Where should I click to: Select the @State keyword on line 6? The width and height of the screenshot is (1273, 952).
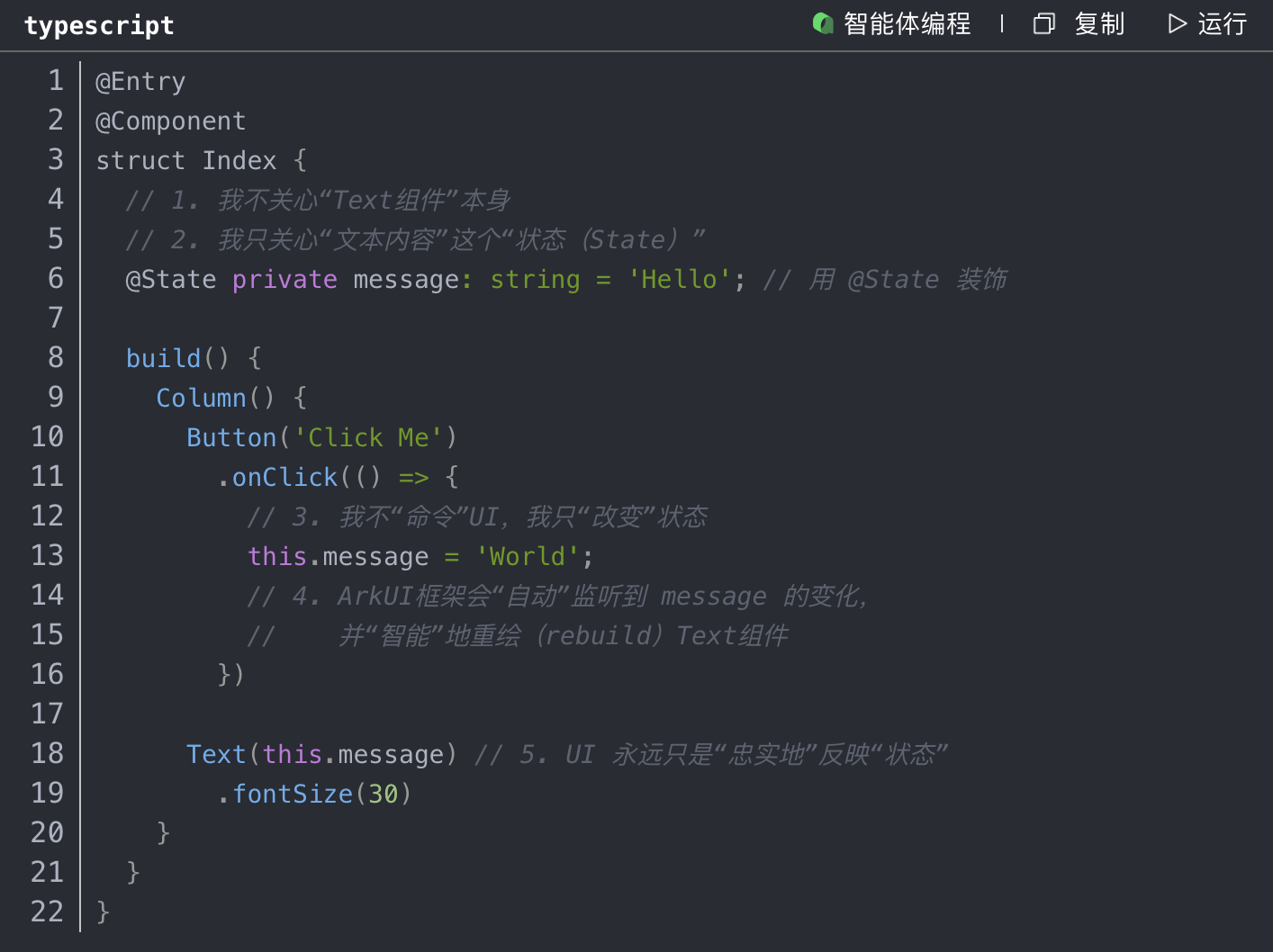click(171, 279)
